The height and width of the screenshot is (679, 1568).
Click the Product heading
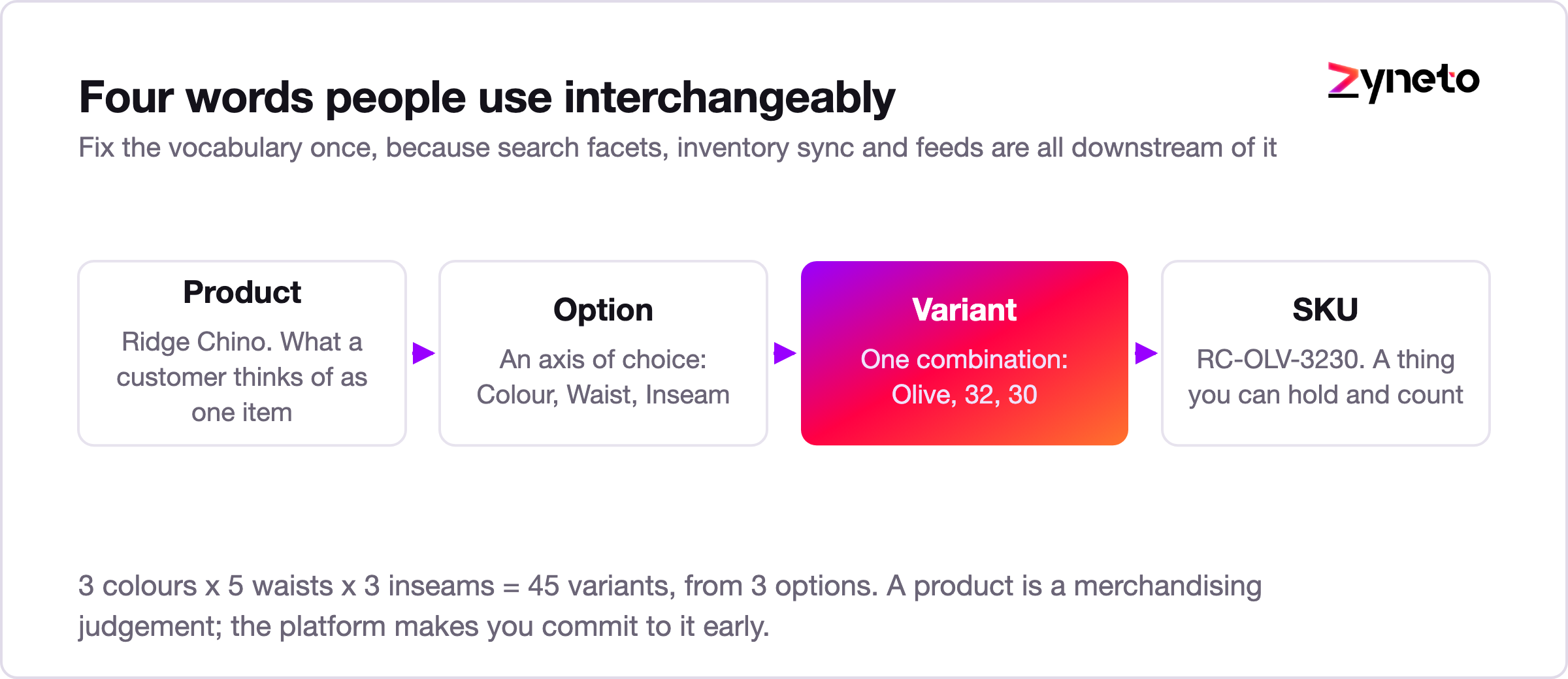242,292
